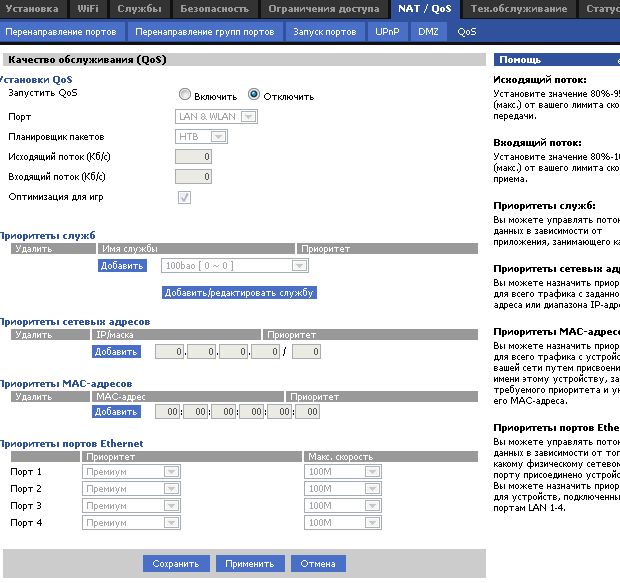Switch to 'Ограничения доступа' main tab
Viewport: 620px width, 583px height.
[x=324, y=9]
